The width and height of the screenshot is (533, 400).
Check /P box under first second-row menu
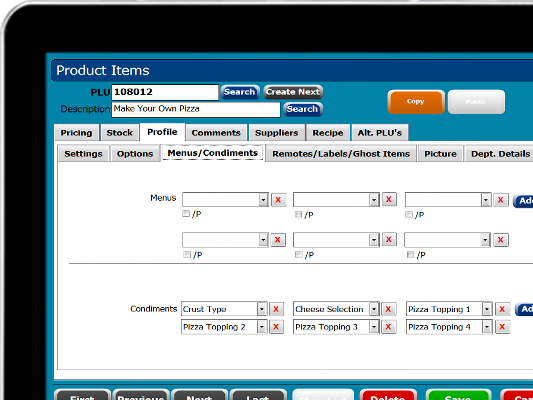[187, 255]
